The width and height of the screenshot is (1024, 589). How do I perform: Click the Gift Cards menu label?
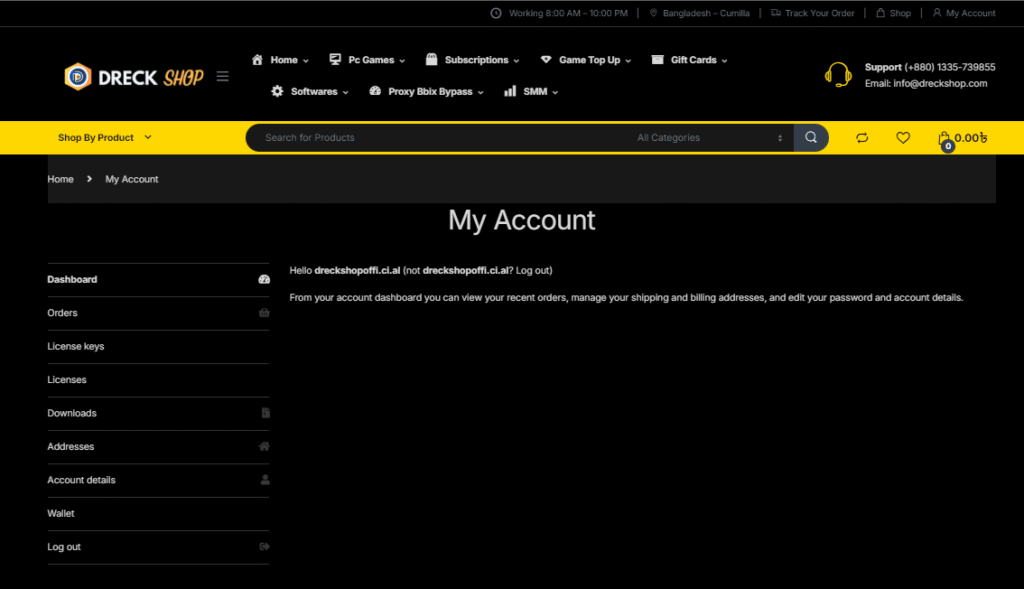(694, 59)
